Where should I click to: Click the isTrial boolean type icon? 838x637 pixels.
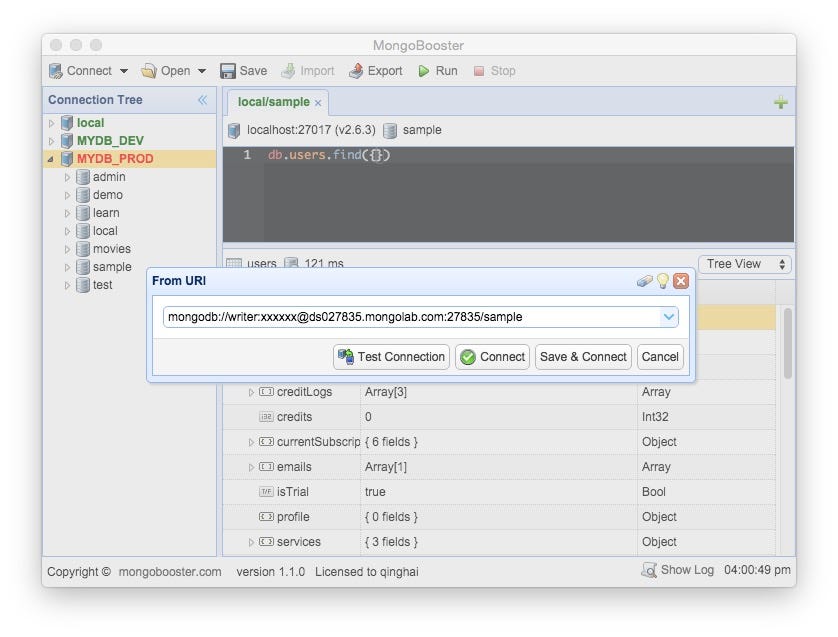point(266,492)
